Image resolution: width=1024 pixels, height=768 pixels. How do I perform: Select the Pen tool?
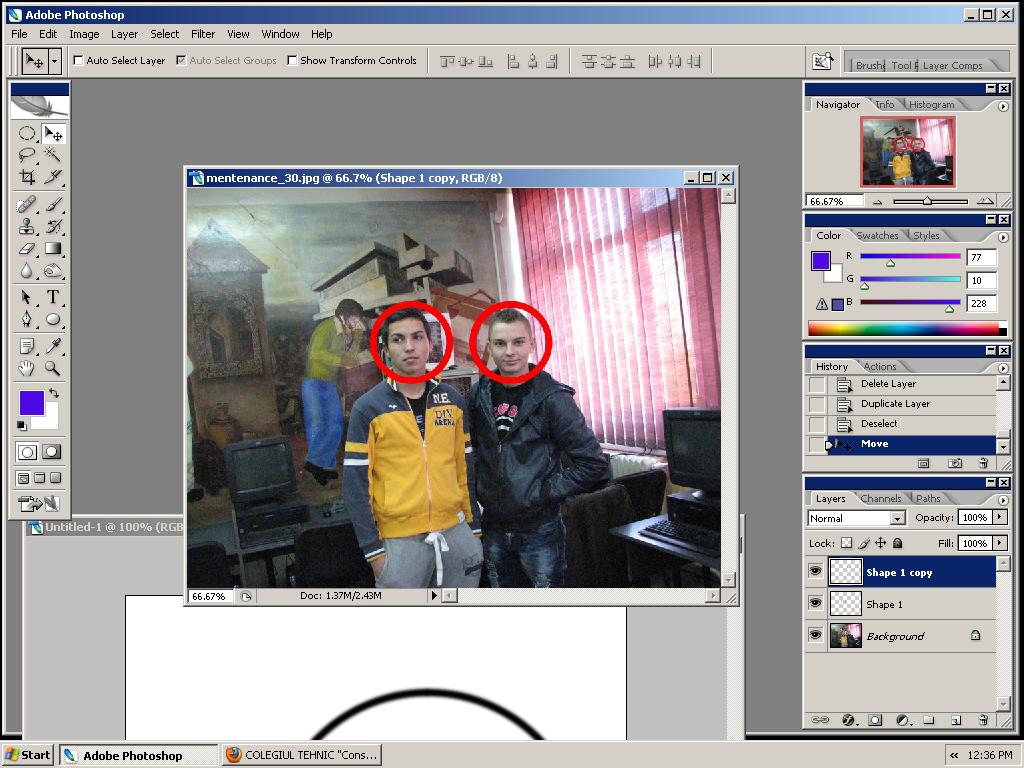coord(26,319)
